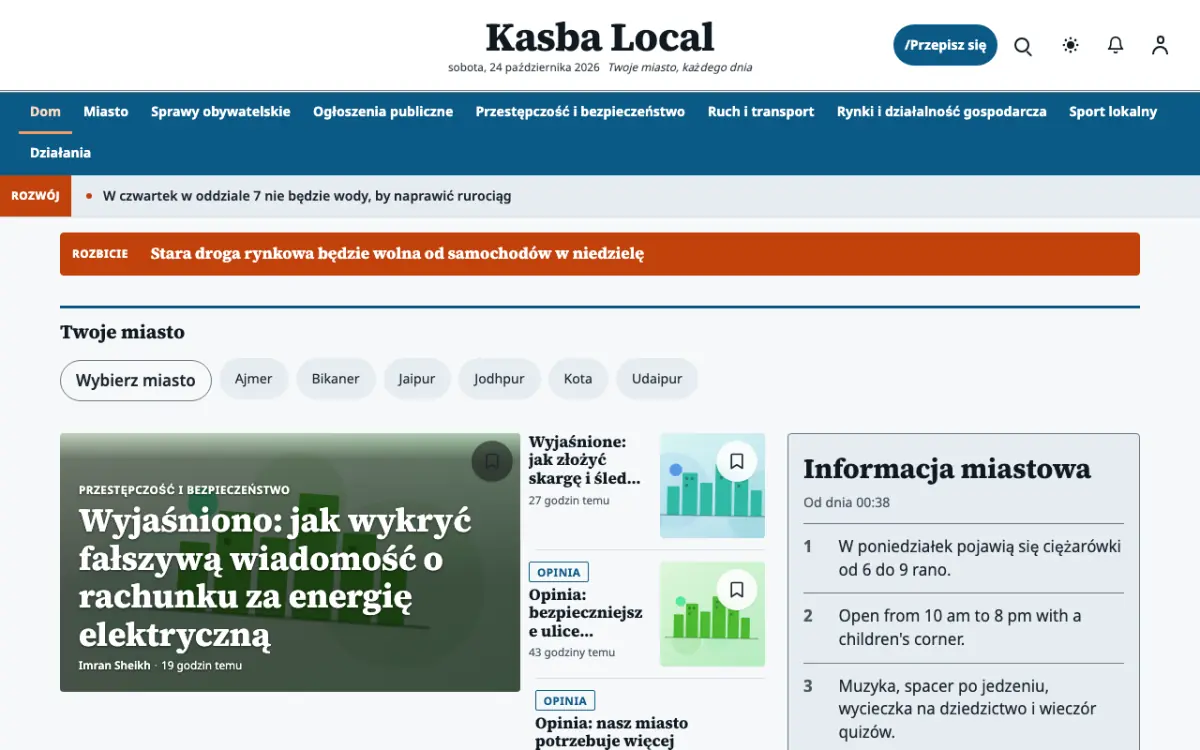Open 'Opinia: bezpieczniejsze ulice' article title

click(586, 613)
